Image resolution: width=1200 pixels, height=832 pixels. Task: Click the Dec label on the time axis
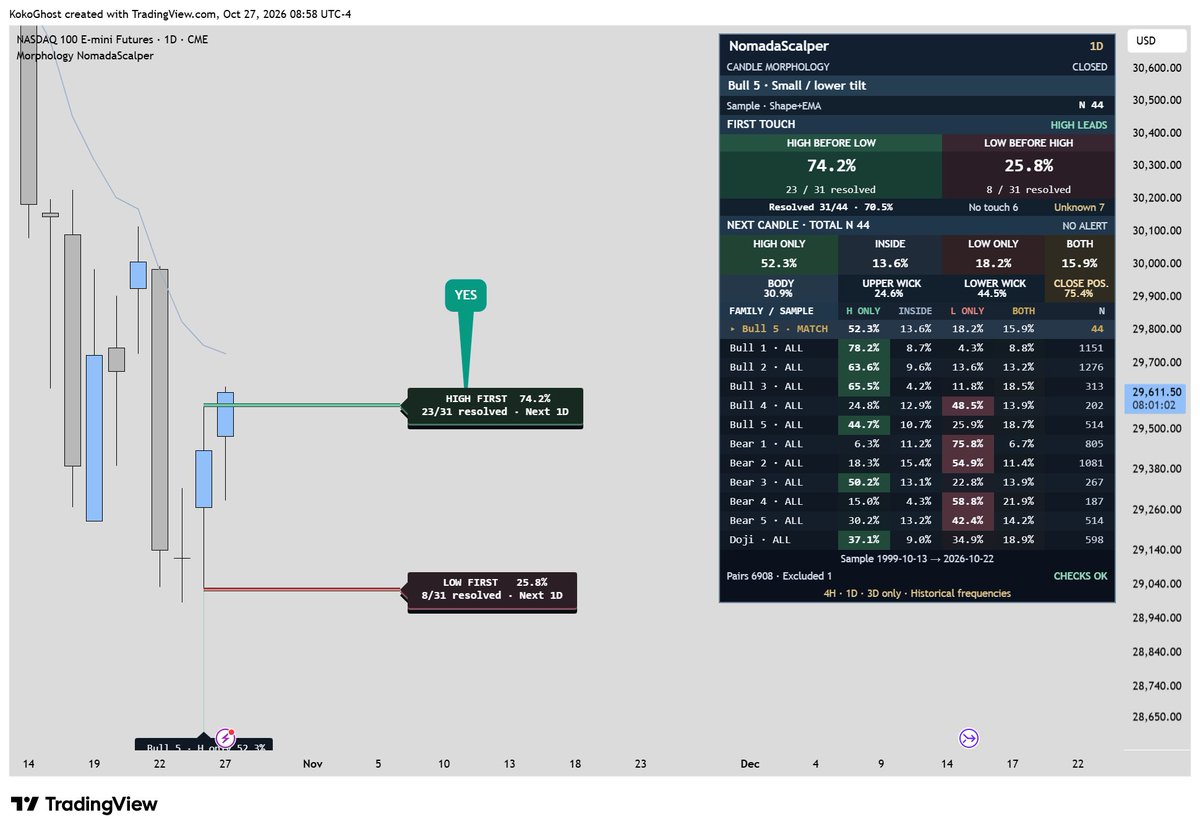point(750,764)
